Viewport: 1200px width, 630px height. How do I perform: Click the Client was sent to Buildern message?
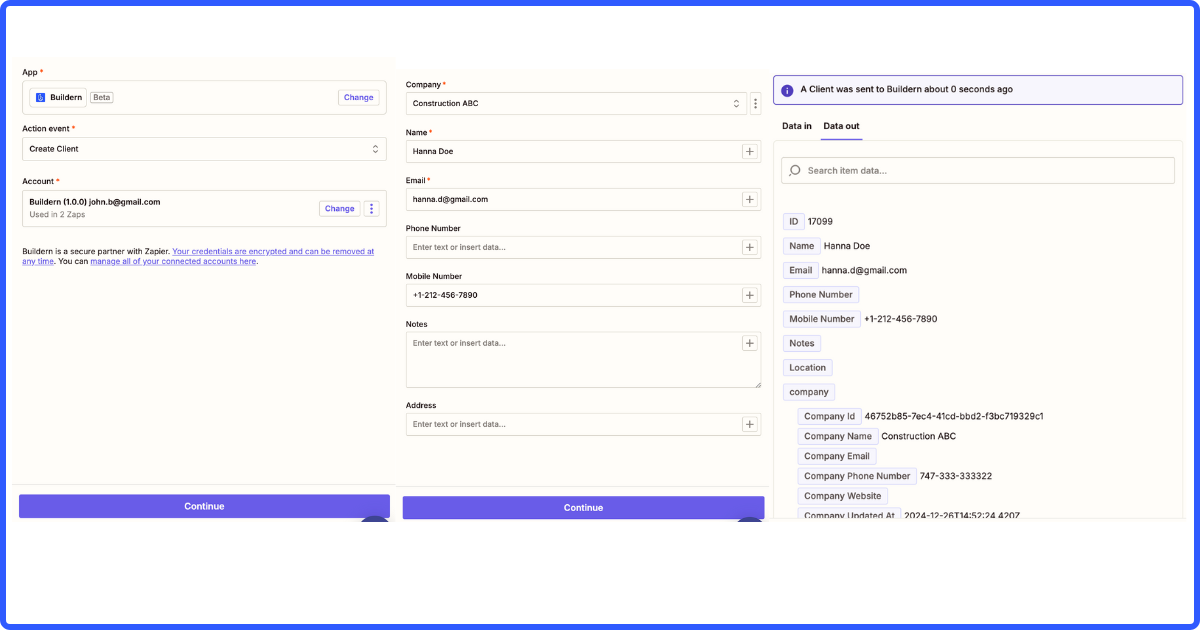907,90
